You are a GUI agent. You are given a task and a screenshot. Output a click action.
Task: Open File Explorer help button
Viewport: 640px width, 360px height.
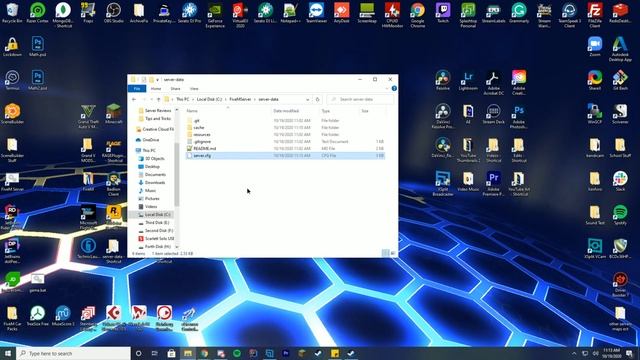(x=394, y=89)
